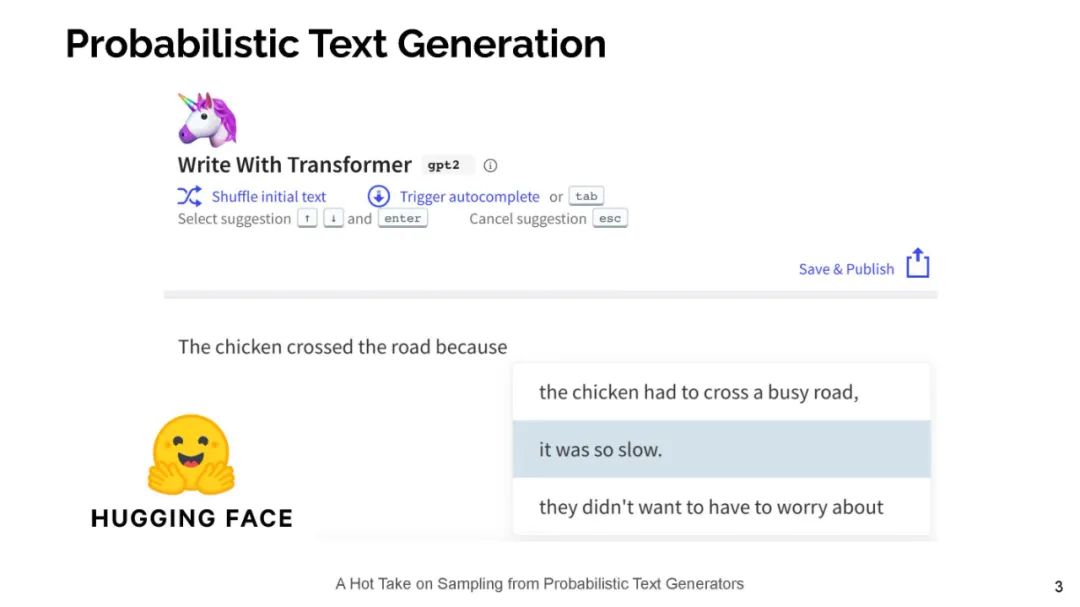Pick suggestion 'they didn't want to have to worry about'
1080x607 pixels.
click(711, 507)
